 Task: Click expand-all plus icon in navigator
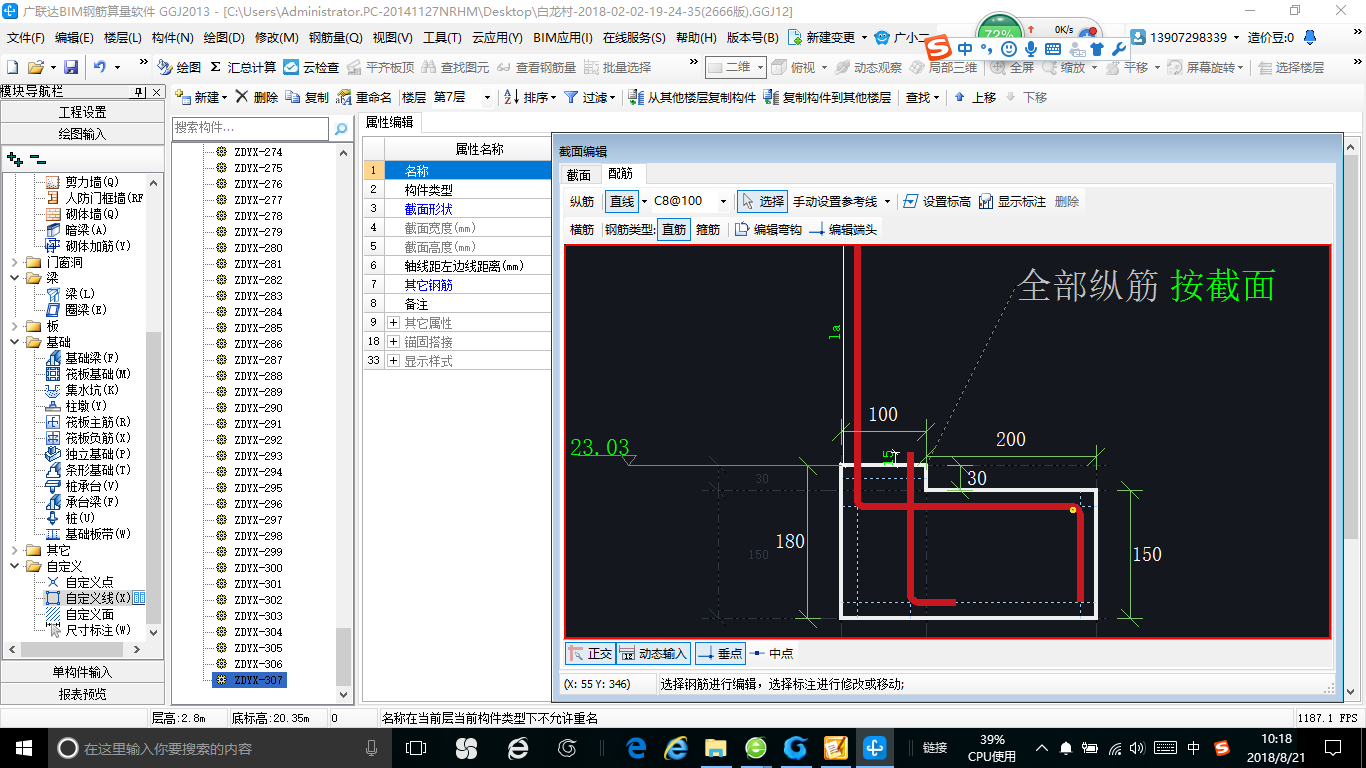[x=14, y=158]
